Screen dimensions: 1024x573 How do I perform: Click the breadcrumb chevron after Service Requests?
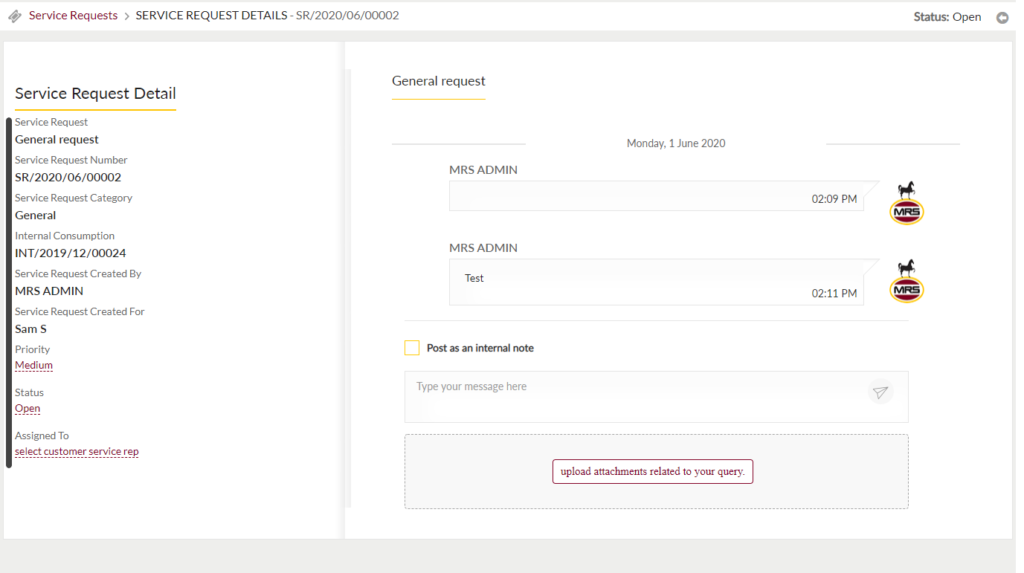pos(127,16)
